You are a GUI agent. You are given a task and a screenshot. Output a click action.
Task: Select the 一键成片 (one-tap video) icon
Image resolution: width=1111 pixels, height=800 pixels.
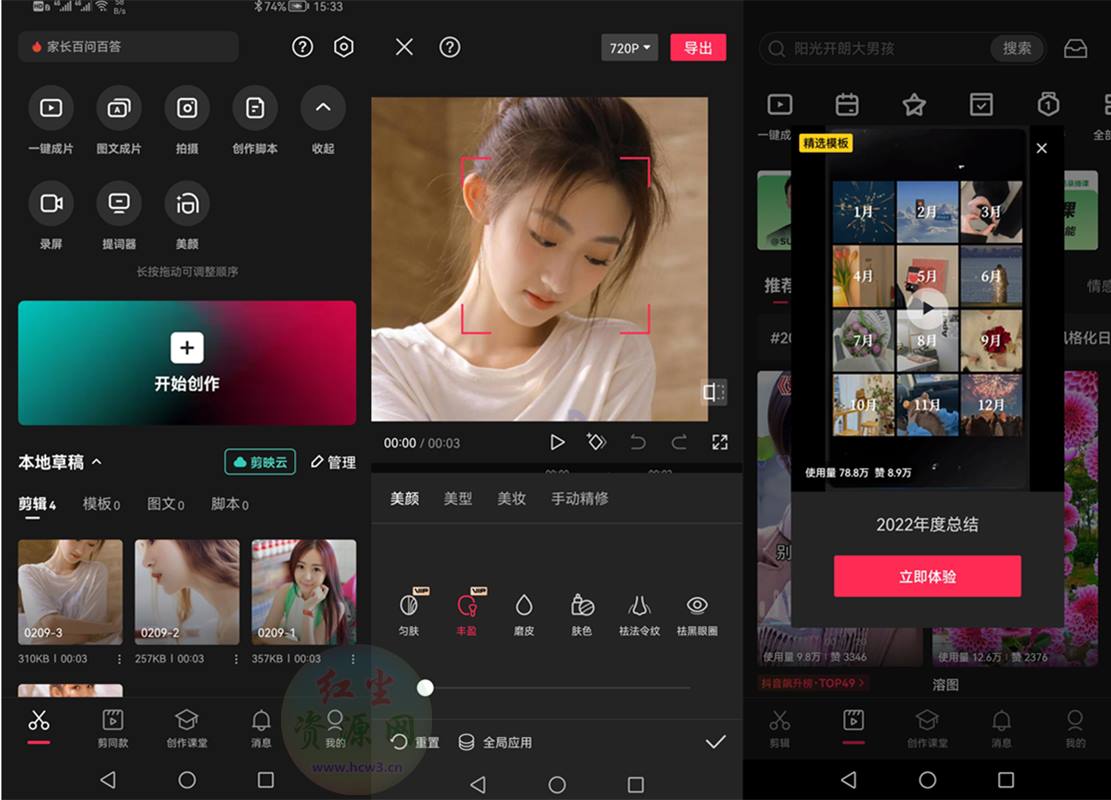(x=51, y=110)
